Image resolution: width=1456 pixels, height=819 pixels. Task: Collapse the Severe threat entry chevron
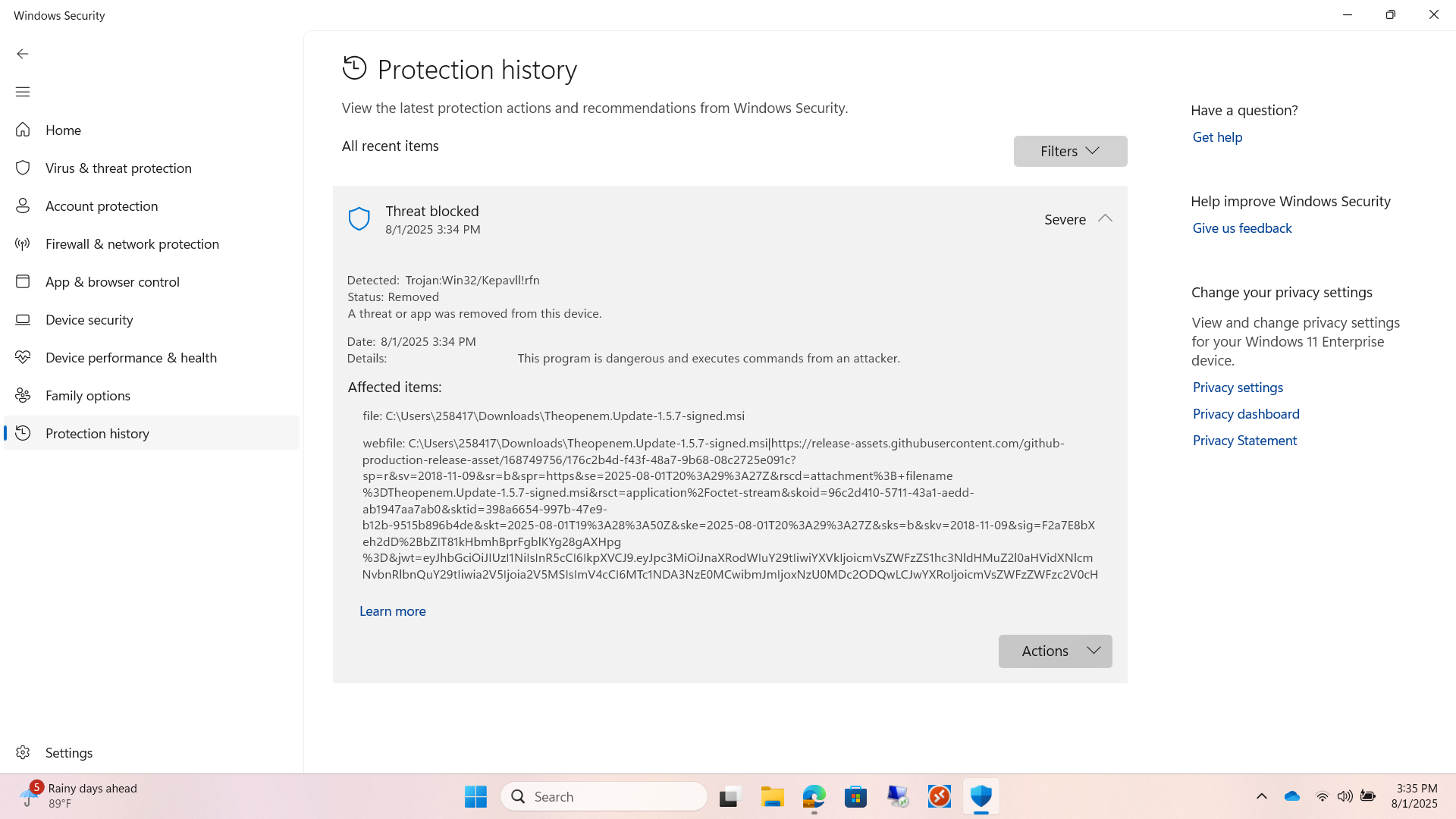pos(1105,218)
